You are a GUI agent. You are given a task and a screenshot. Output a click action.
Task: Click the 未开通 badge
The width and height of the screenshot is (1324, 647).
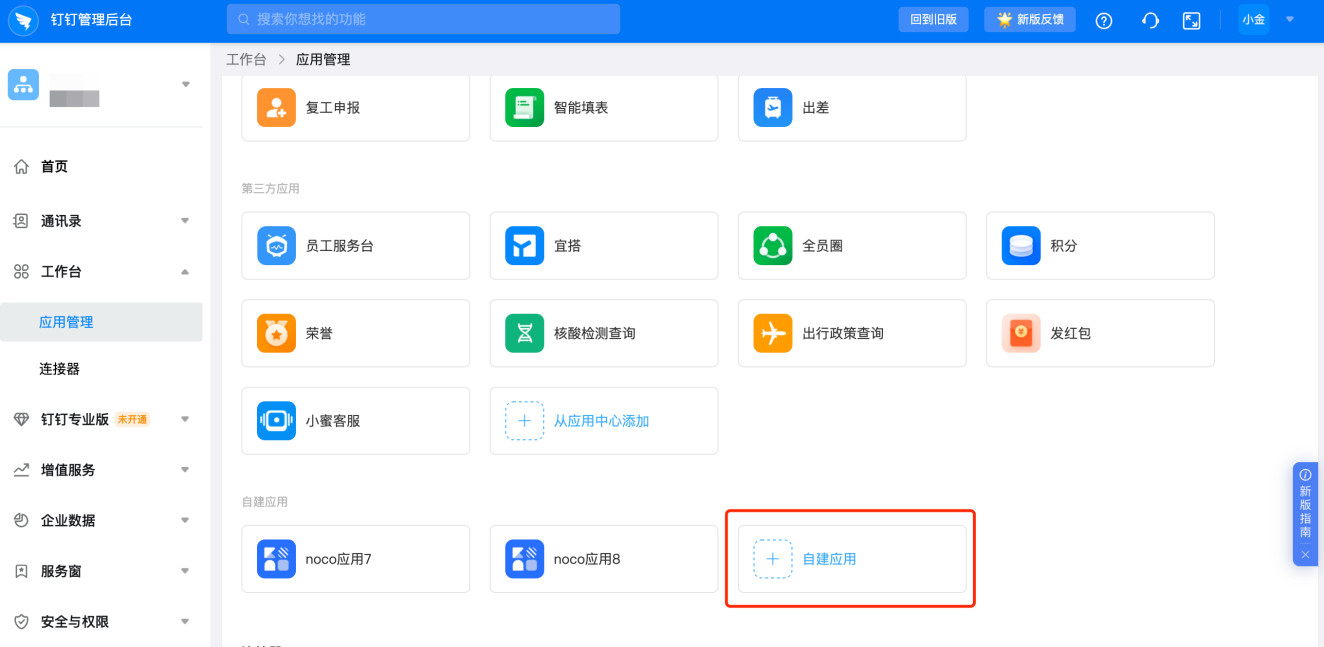click(x=133, y=420)
